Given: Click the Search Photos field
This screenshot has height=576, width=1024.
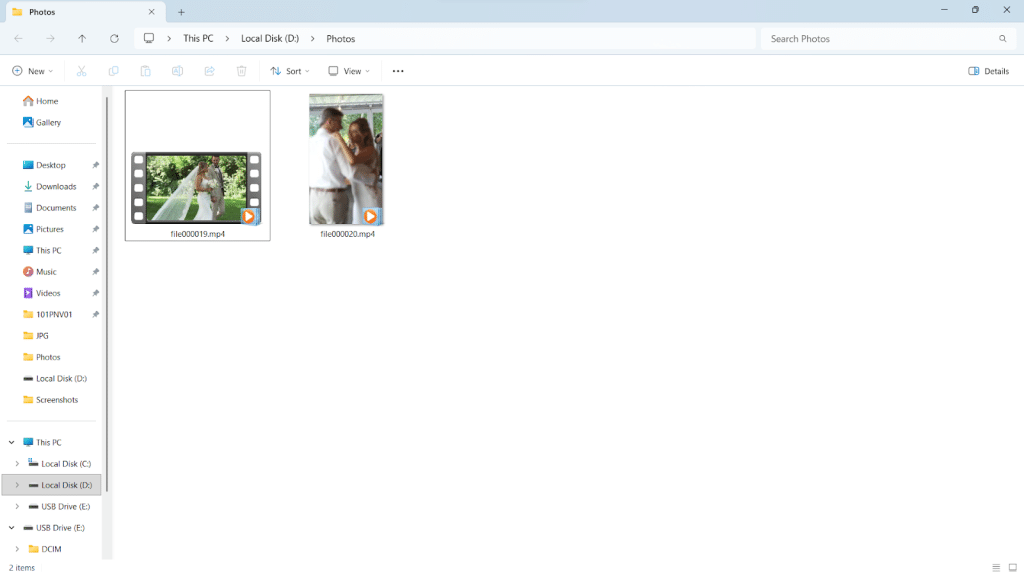Looking at the screenshot, I should [880, 39].
